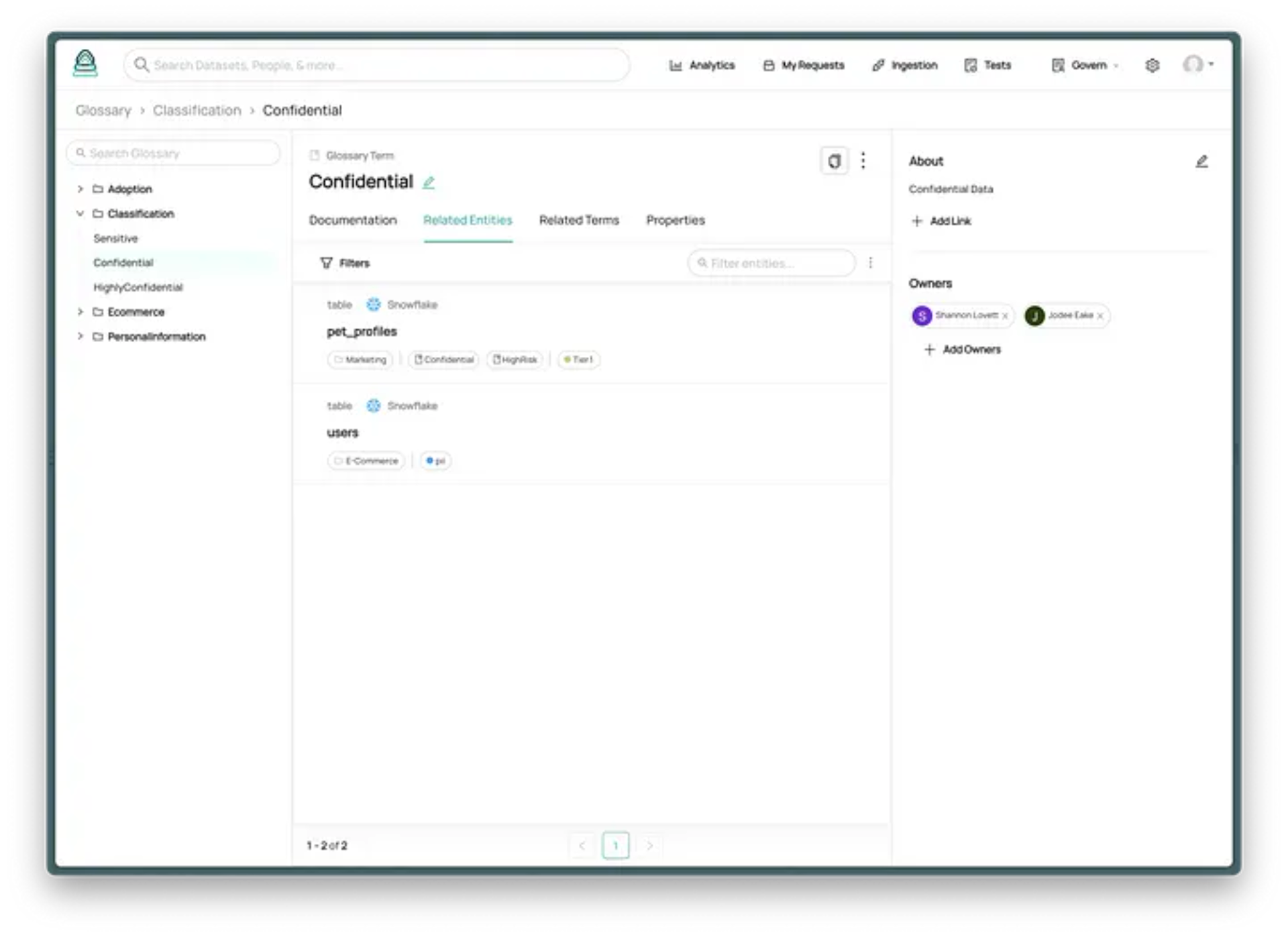Viewport: 1288px width, 937px height.
Task: Switch to the Related Terms tab
Action: (x=579, y=220)
